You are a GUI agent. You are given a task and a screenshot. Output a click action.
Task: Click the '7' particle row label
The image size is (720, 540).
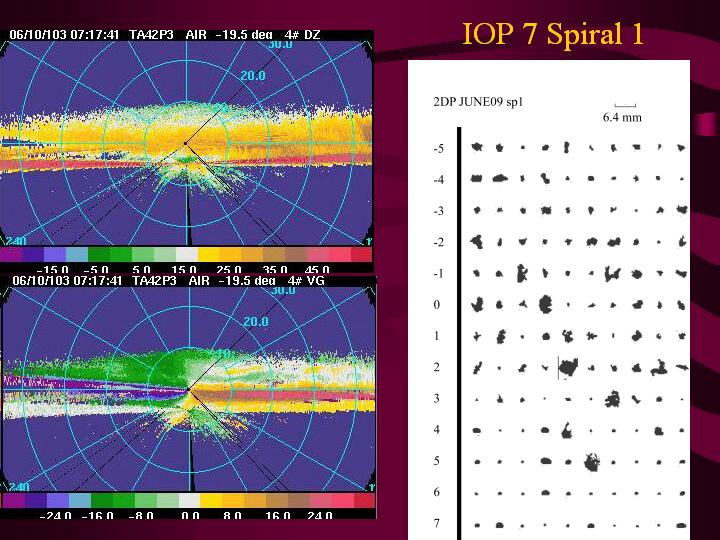[437, 523]
